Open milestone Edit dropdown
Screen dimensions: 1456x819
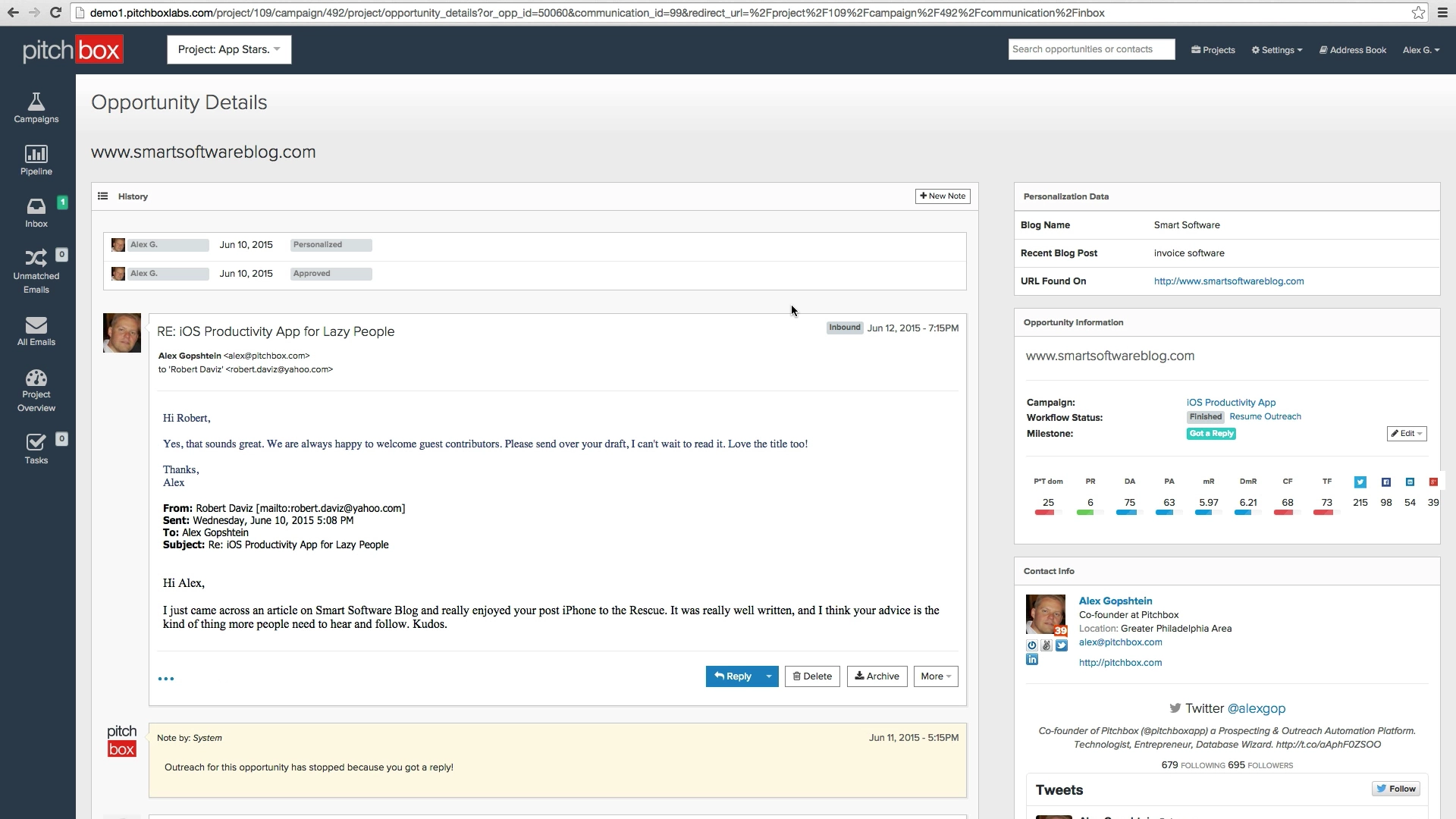tap(1407, 434)
